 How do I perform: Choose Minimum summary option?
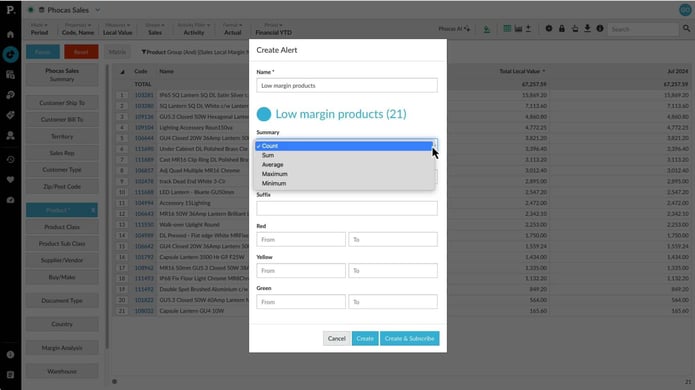click(x=344, y=183)
